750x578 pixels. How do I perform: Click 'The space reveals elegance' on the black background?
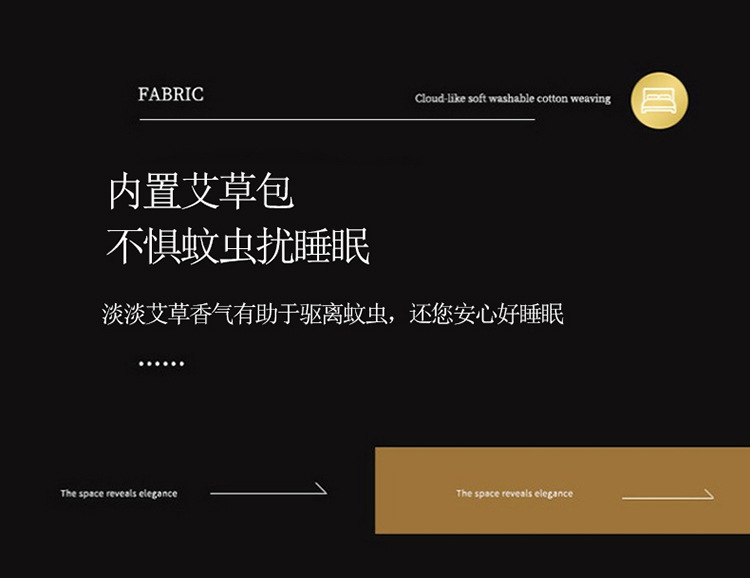119,493
